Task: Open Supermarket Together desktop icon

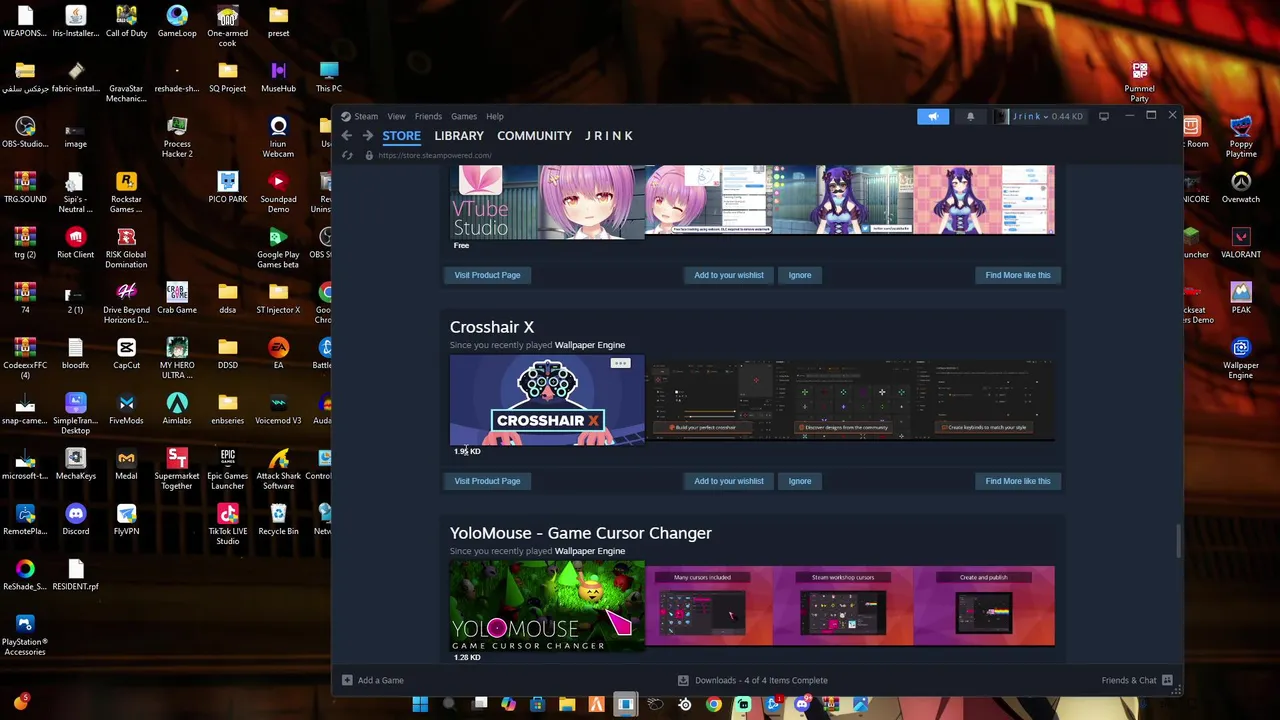Action: 177,469
